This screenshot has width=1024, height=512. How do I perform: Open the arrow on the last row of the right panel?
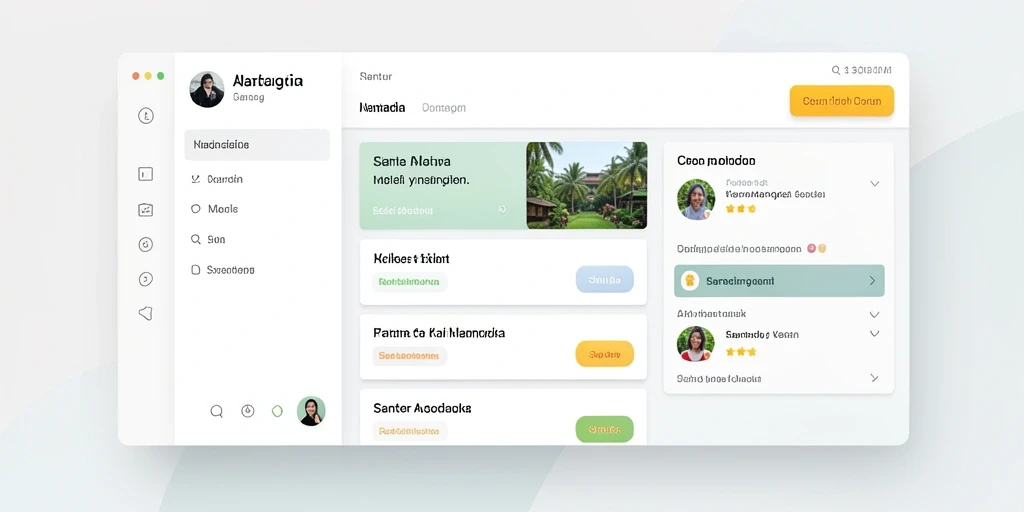tap(874, 378)
